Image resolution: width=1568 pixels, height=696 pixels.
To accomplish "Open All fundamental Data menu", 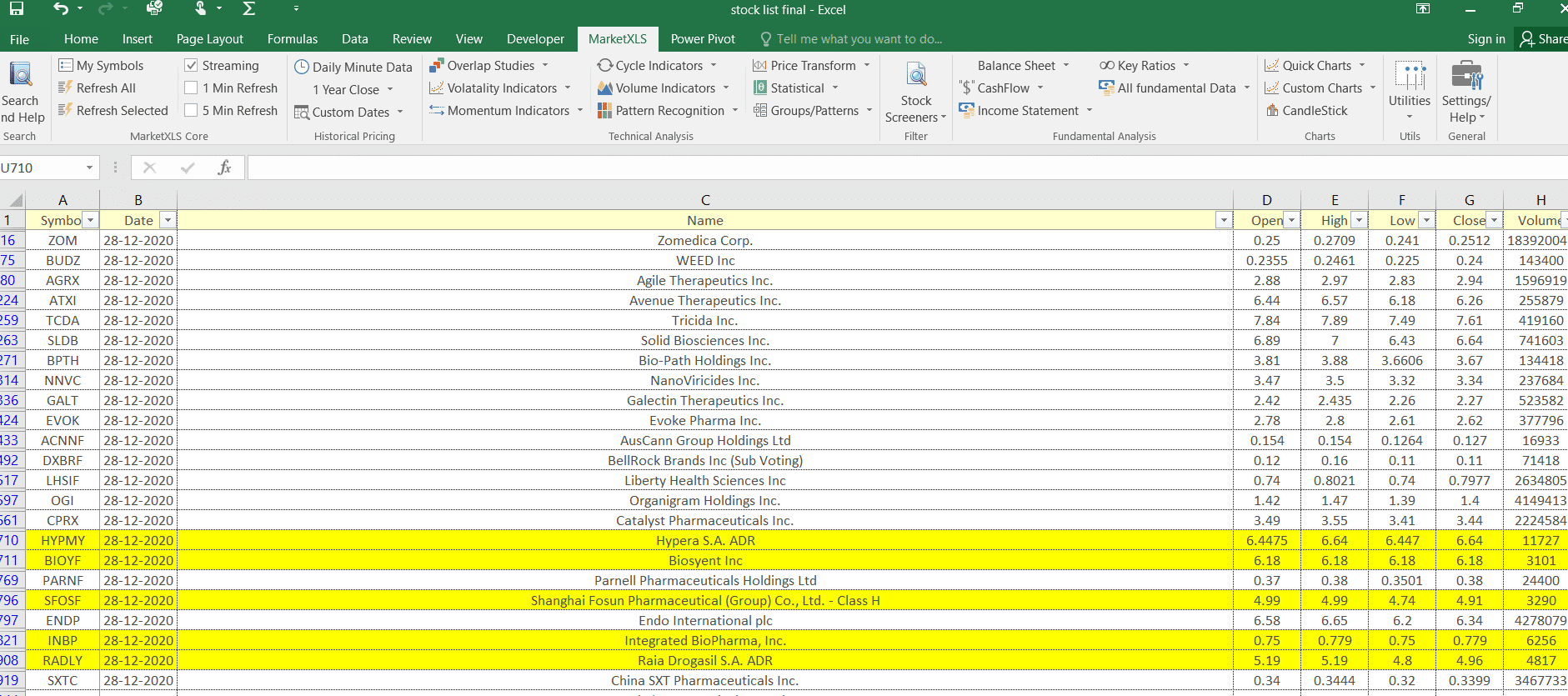I will point(1175,88).
